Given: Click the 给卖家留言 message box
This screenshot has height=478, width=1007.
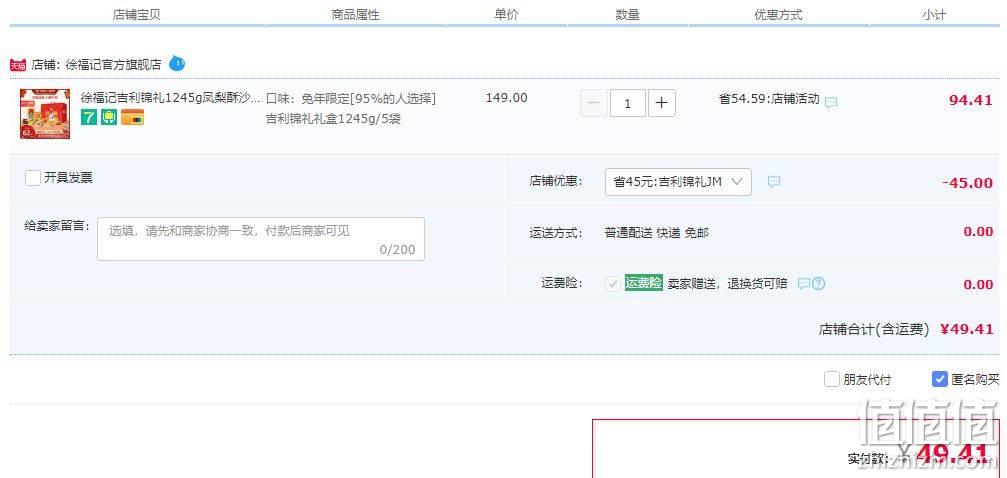Looking at the screenshot, I should (261, 239).
